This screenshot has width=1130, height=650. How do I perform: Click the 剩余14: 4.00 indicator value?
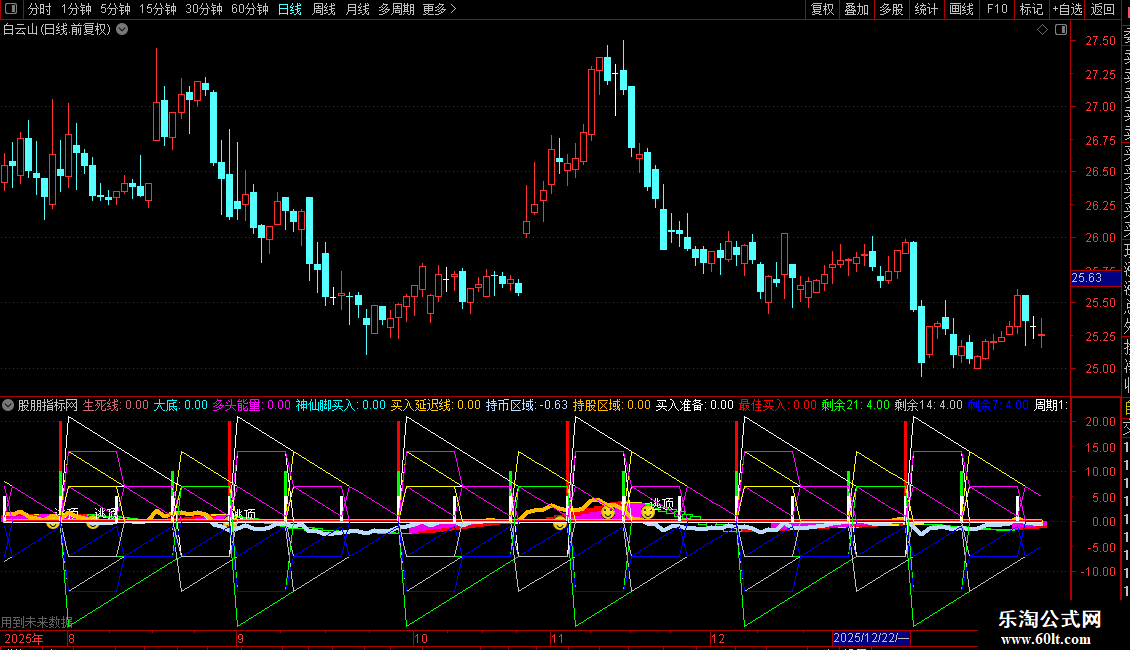929,406
